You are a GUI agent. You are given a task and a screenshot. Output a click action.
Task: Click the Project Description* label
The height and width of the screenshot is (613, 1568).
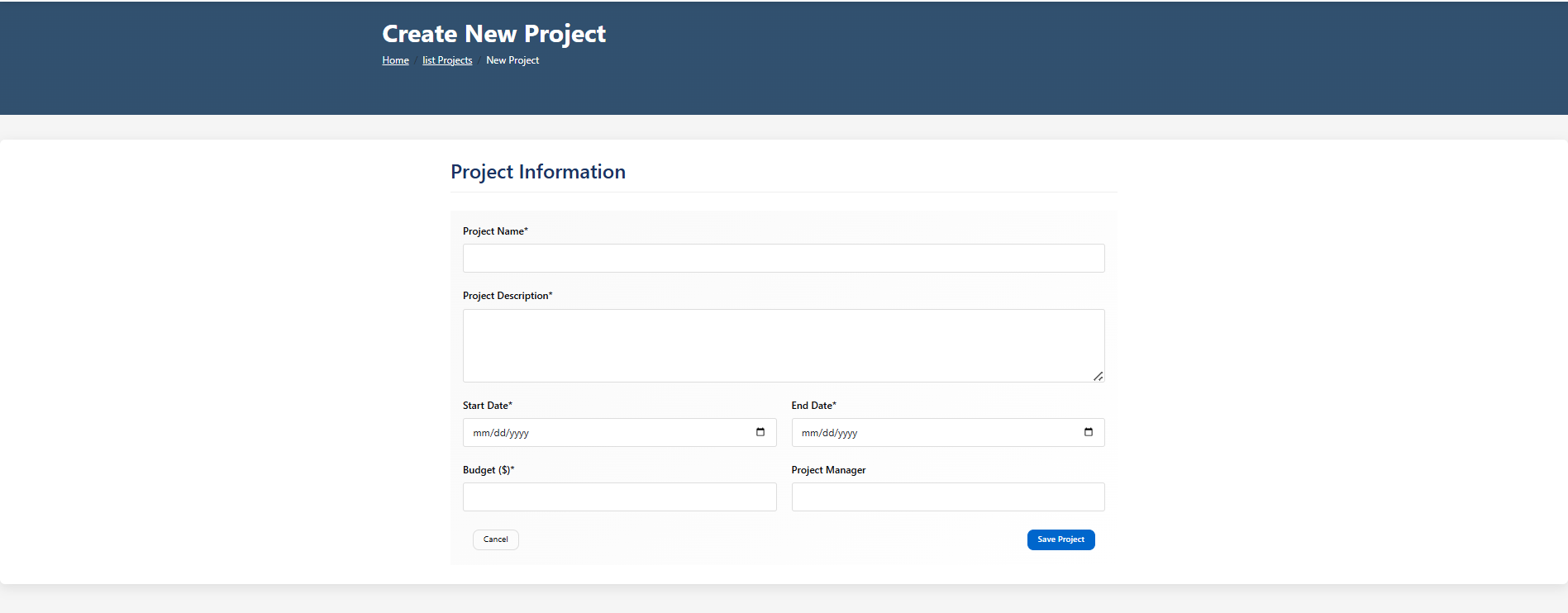tap(508, 296)
